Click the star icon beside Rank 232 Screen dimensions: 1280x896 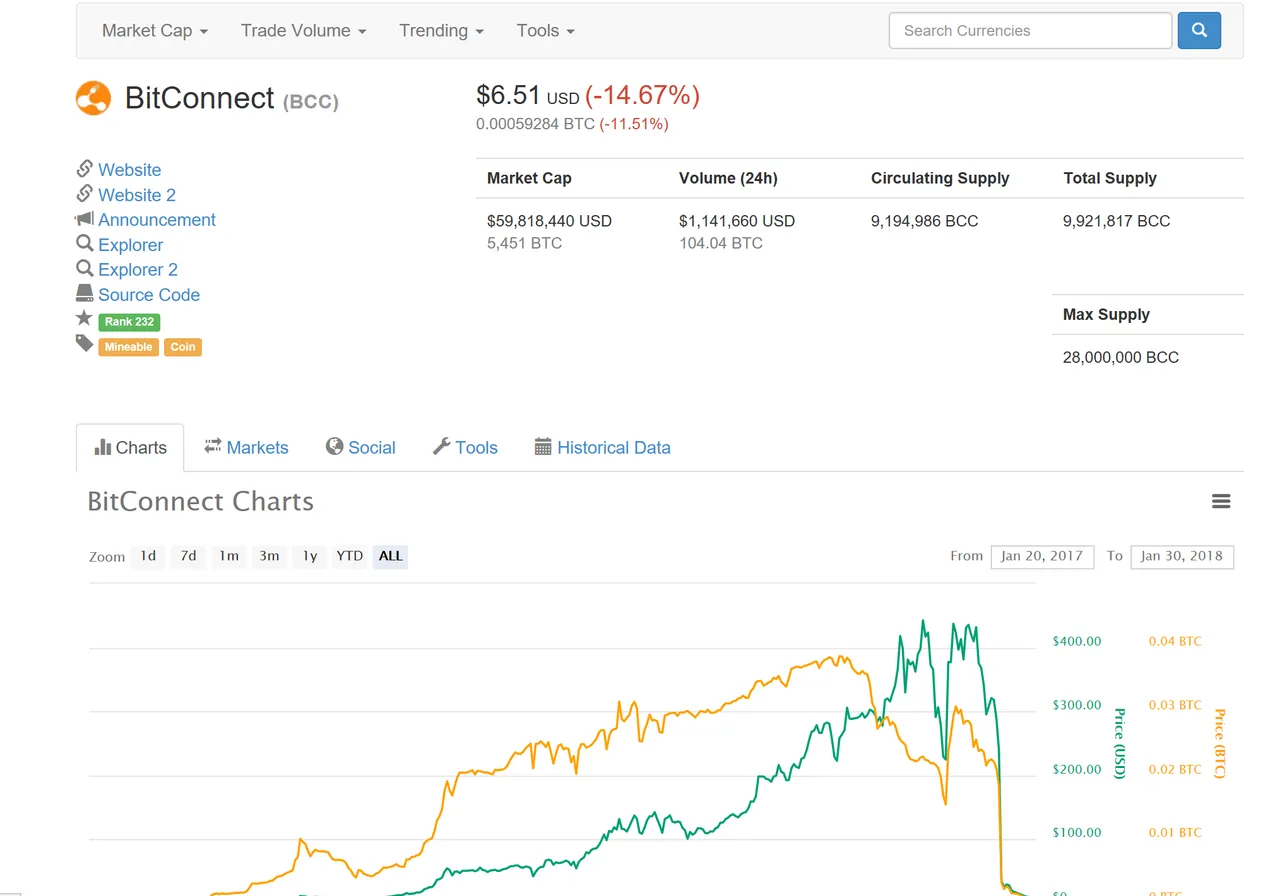(84, 318)
